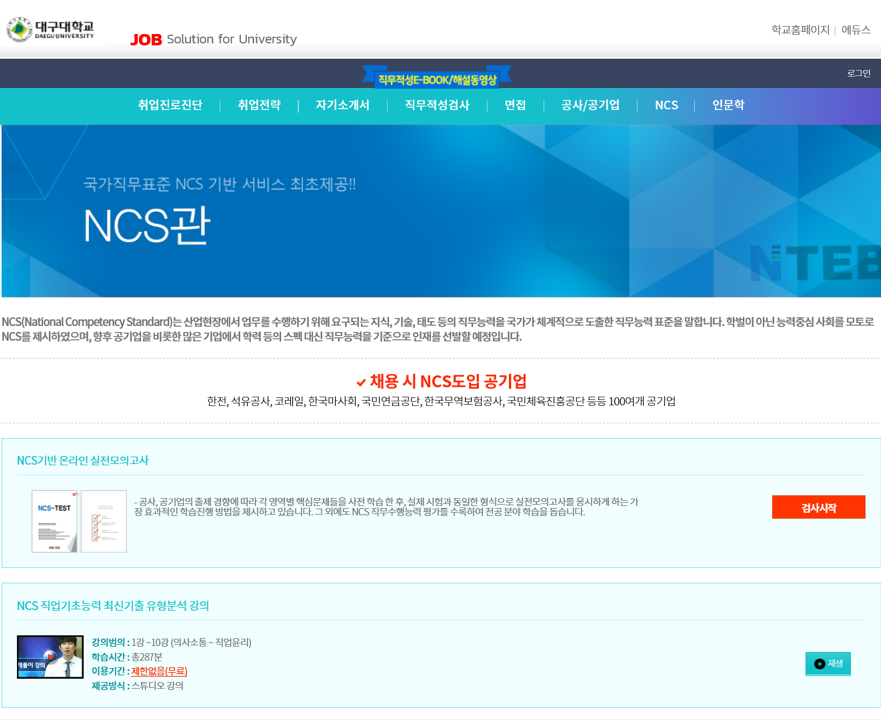
Task: Start test with 검사시작 button
Action: 818,507
